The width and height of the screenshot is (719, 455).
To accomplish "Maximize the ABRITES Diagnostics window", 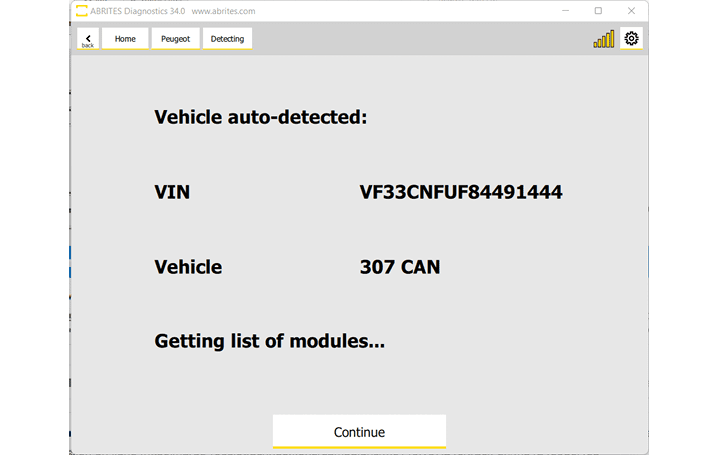I will (598, 11).
